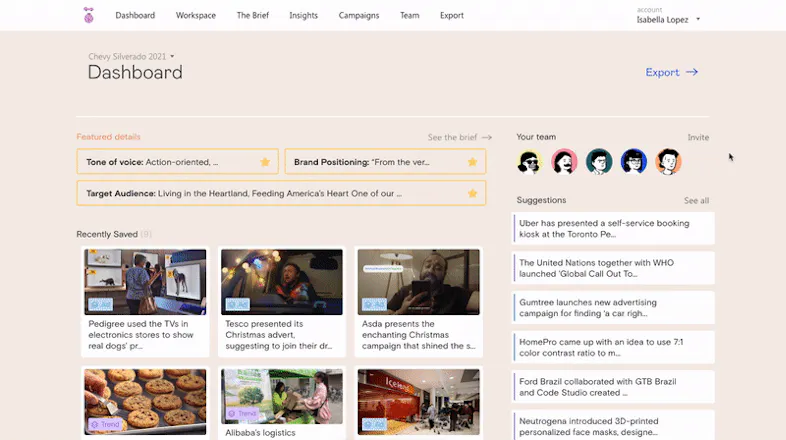Read 'Tesco presented its Christmas advert' caption

[279, 335]
